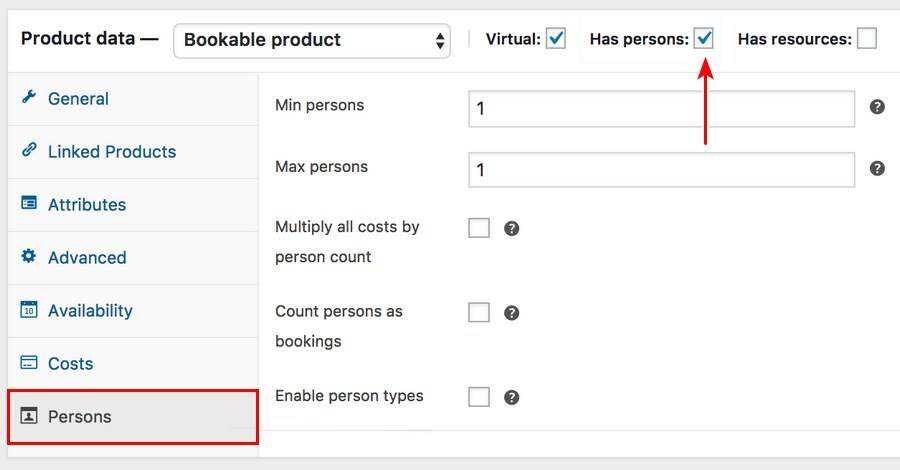Screen dimensions: 900x470
Task: Click the Linked Products link icon
Action: click(x=29, y=151)
